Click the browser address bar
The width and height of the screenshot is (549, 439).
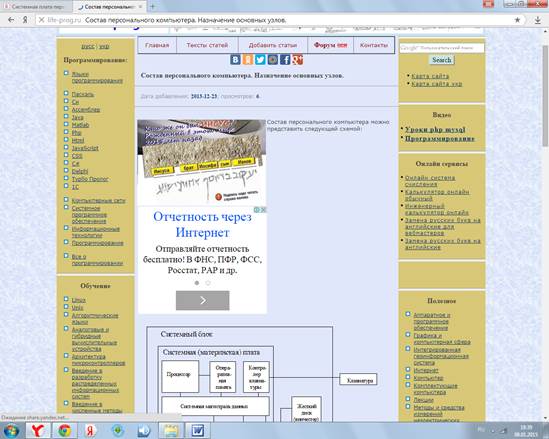pyautogui.click(x=280, y=20)
